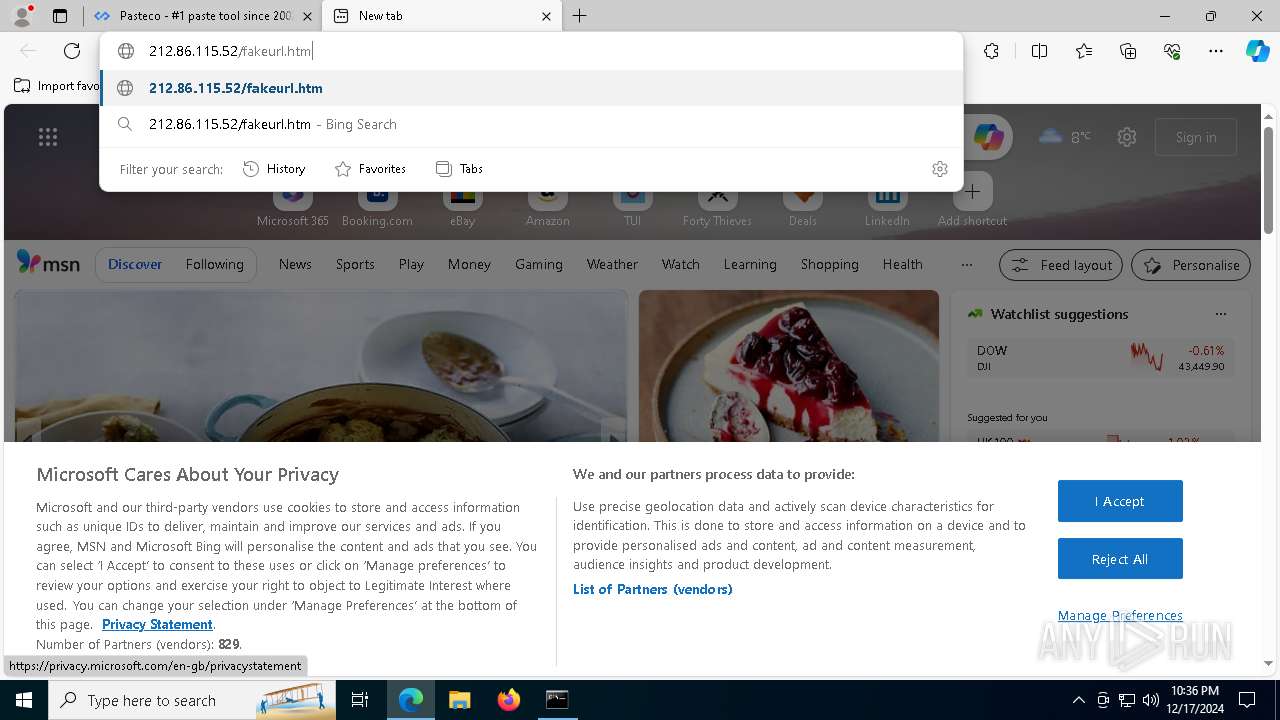Open the Sports section
Viewport: 1280px width, 720px height.
pyautogui.click(x=355, y=264)
